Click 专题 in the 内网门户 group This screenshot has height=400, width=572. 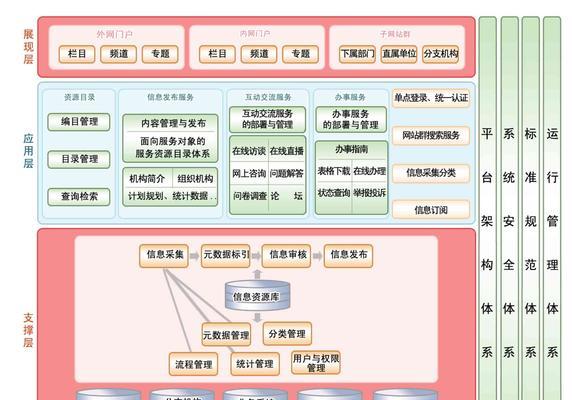pyautogui.click(x=300, y=54)
